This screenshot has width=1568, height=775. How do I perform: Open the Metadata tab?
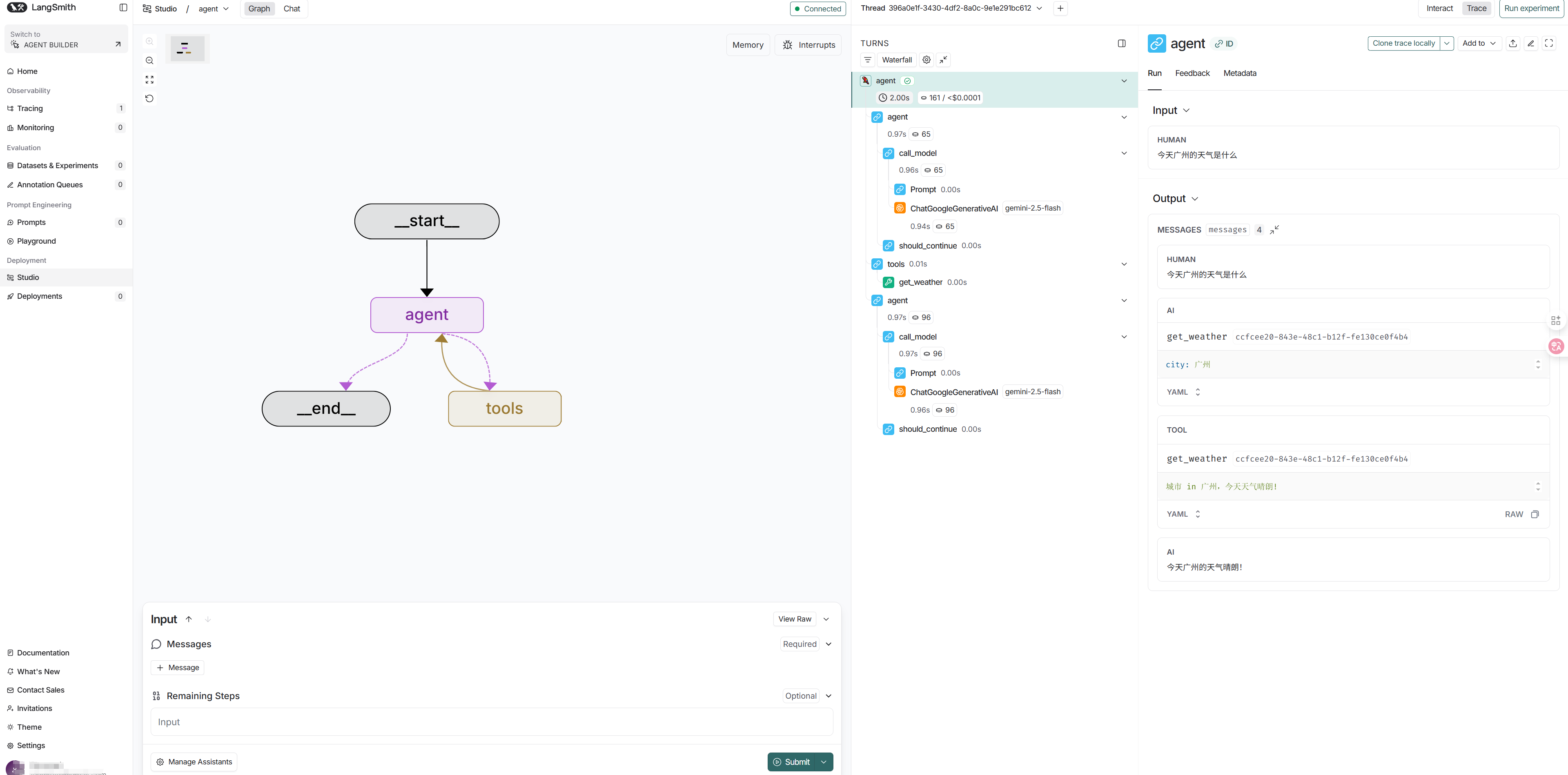(1239, 73)
